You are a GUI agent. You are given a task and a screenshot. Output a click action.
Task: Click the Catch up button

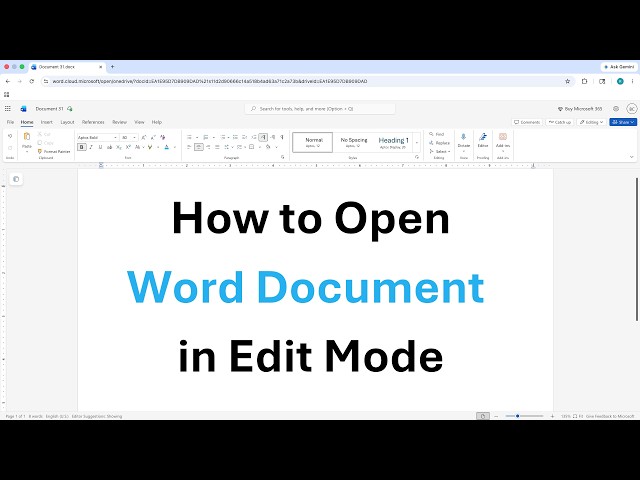[x=560, y=122]
